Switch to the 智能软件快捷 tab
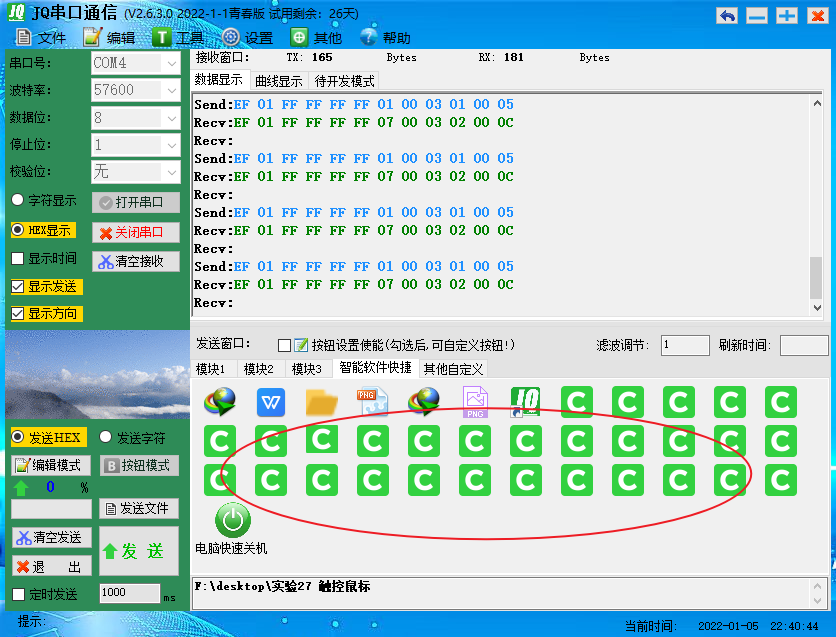The image size is (836, 637). 375,367
